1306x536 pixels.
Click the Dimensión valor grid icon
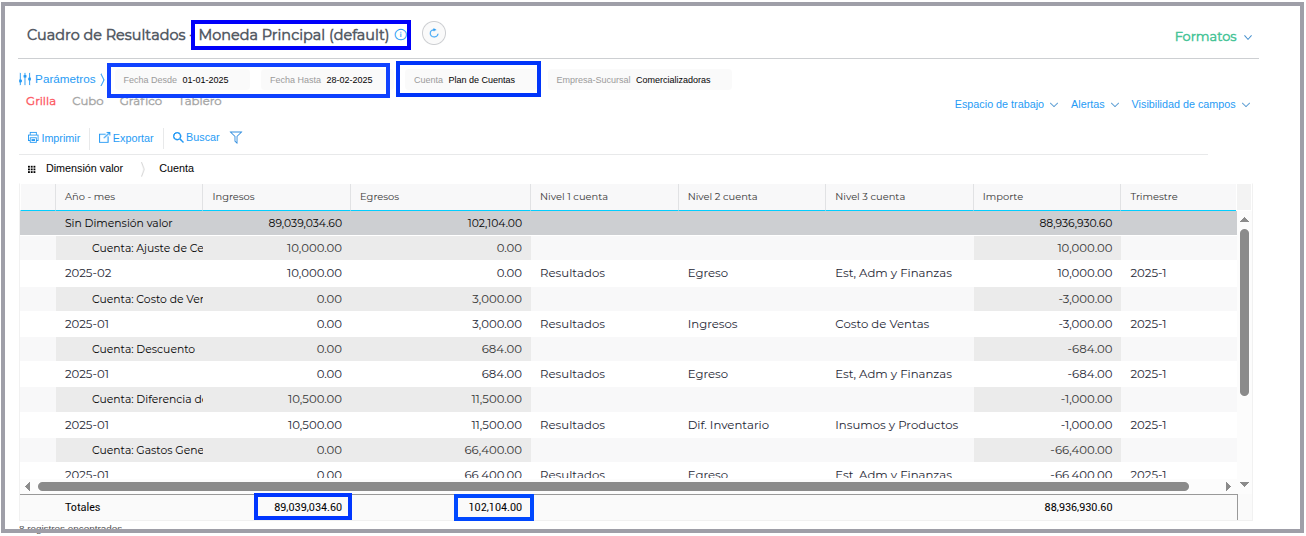32,169
